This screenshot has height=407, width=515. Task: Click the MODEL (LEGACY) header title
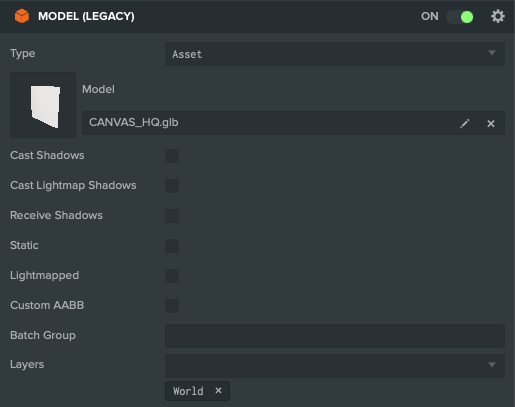[86, 16]
